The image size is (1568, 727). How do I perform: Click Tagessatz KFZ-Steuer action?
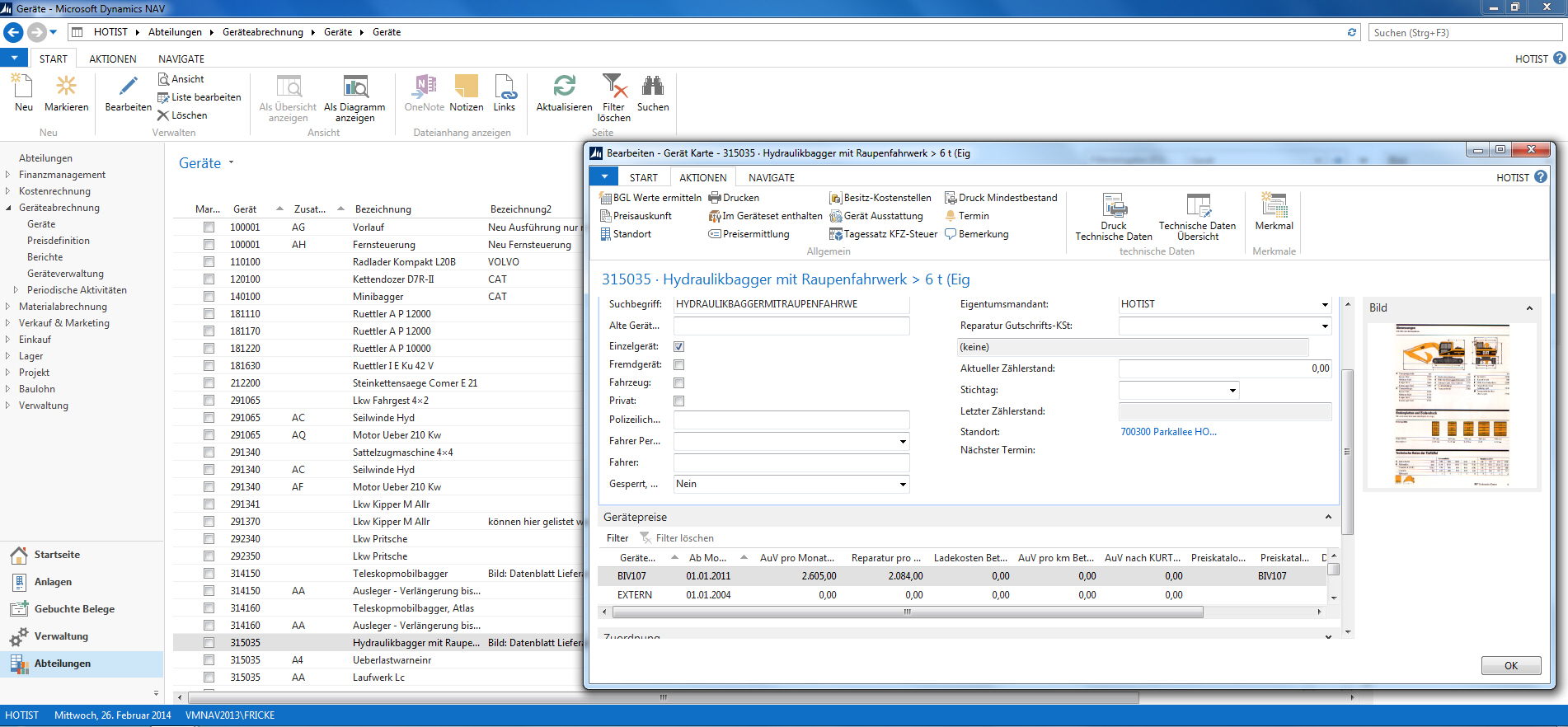coord(884,234)
